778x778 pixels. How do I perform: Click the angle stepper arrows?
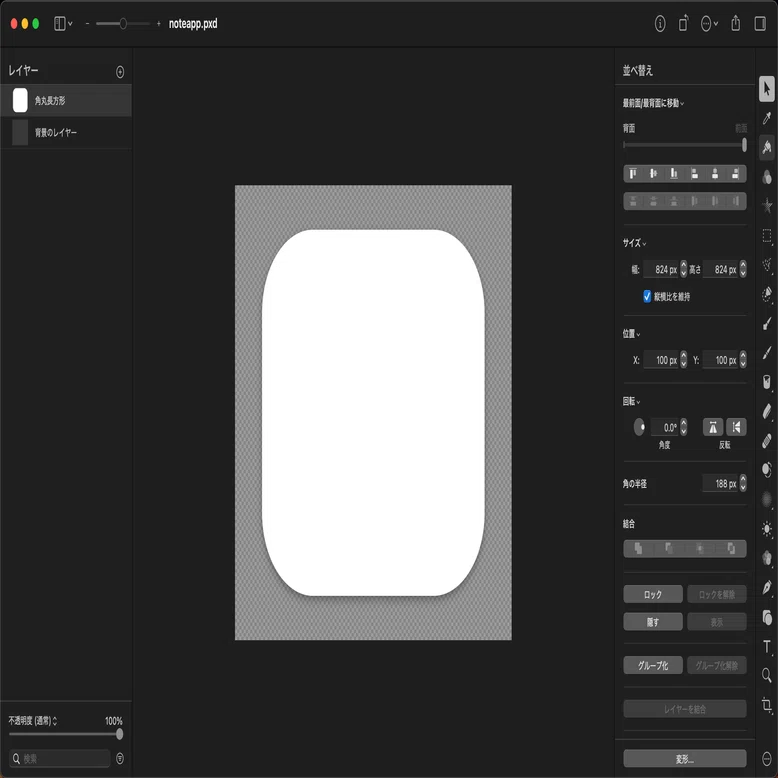point(683,427)
